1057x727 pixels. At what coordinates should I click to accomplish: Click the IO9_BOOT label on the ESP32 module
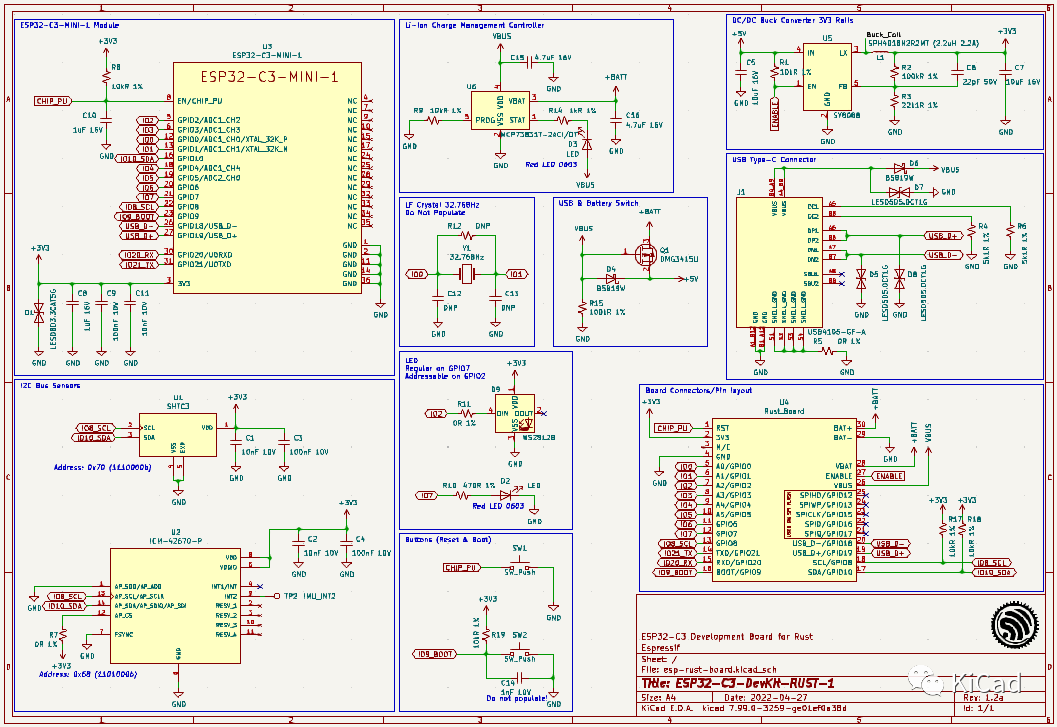coord(138,216)
